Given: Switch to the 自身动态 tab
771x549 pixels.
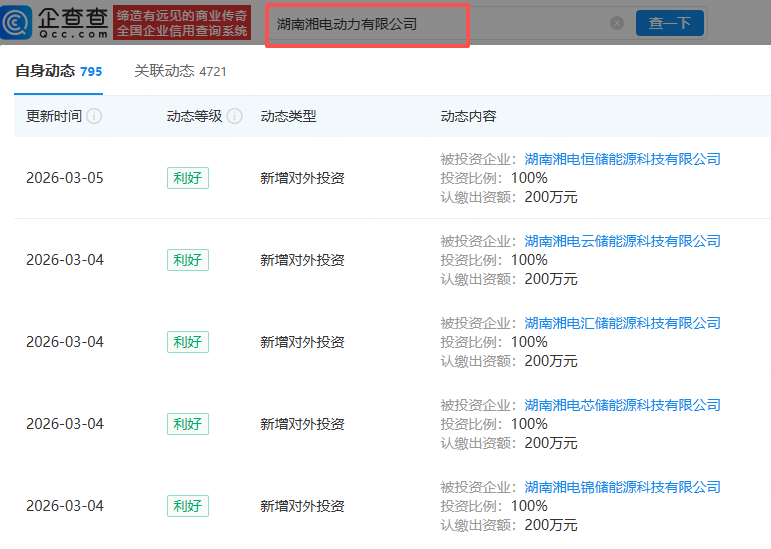Looking at the screenshot, I should [x=58, y=72].
